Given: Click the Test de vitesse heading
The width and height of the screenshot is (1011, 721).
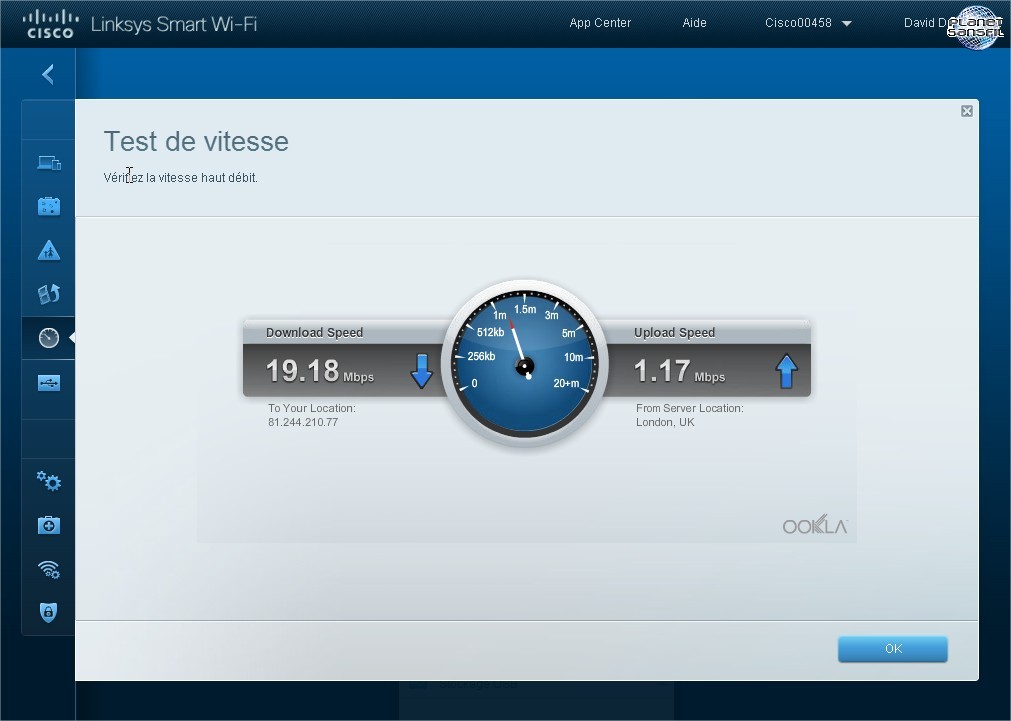Looking at the screenshot, I should [x=196, y=141].
